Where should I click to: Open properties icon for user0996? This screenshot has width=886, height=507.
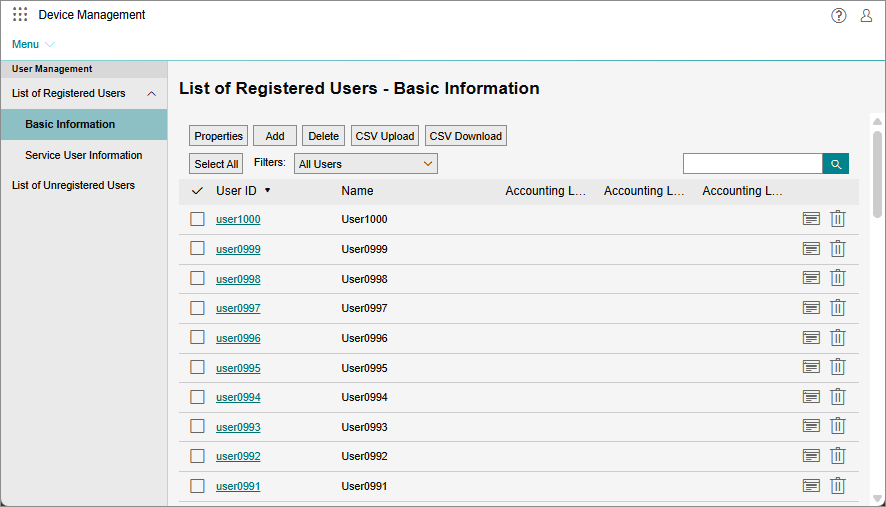[811, 338]
